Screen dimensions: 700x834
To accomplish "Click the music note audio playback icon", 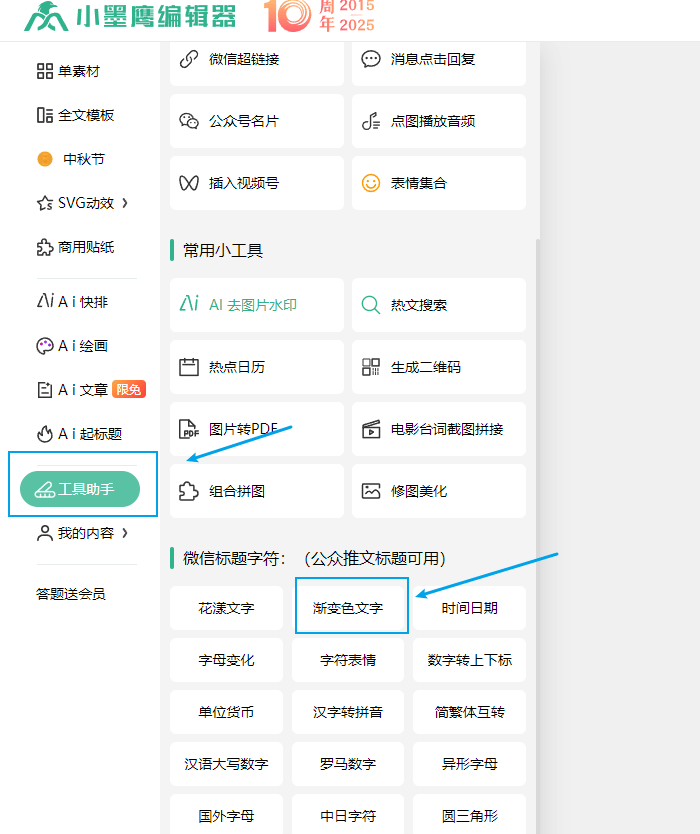I will (x=371, y=121).
